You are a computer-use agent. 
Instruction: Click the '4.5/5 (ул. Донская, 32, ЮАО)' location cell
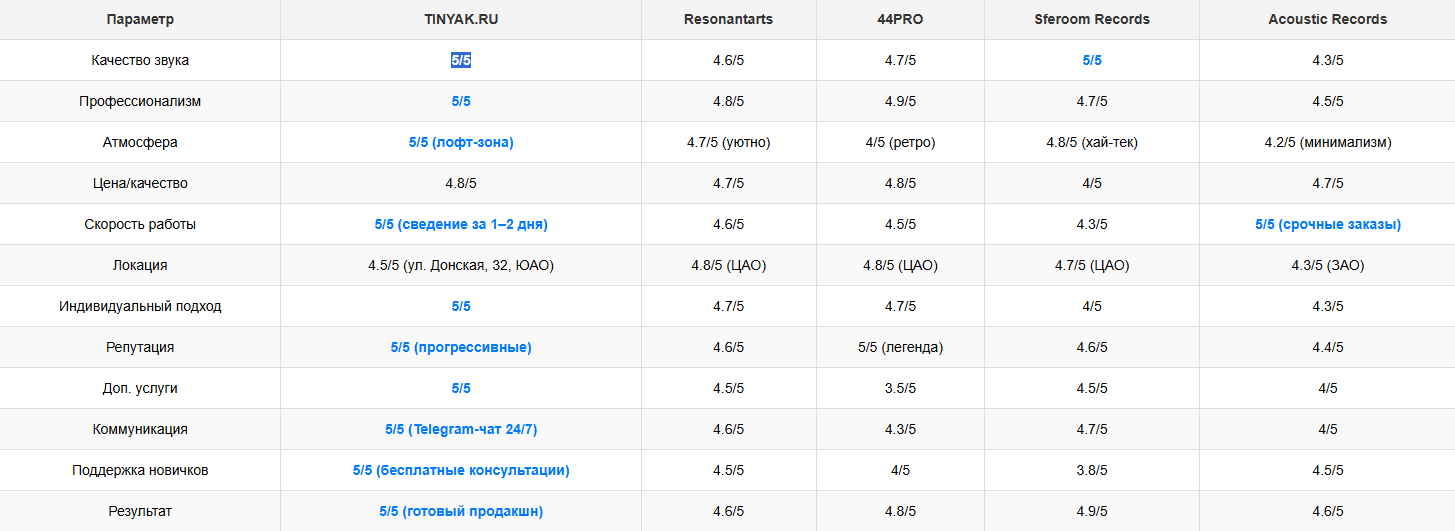click(x=461, y=265)
